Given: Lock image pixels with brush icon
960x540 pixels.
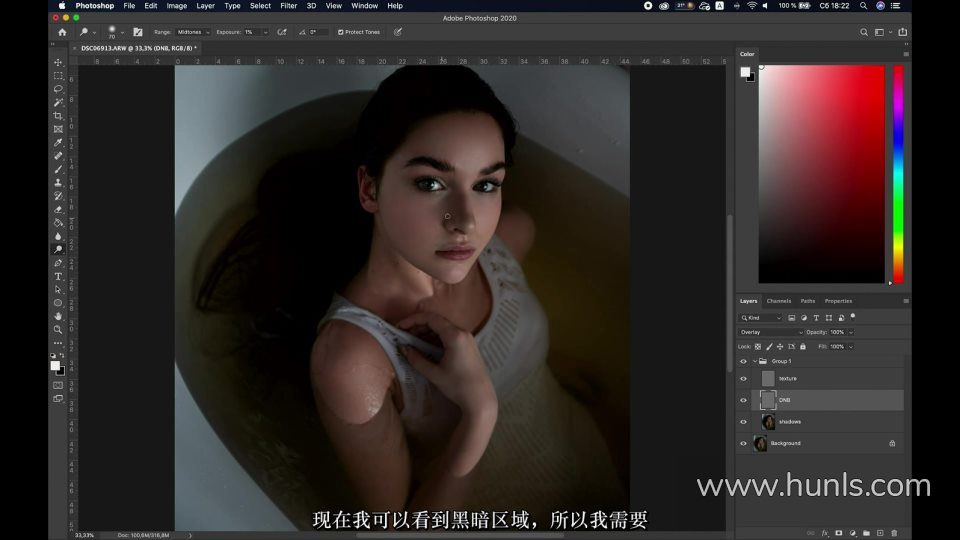Looking at the screenshot, I should [769, 347].
